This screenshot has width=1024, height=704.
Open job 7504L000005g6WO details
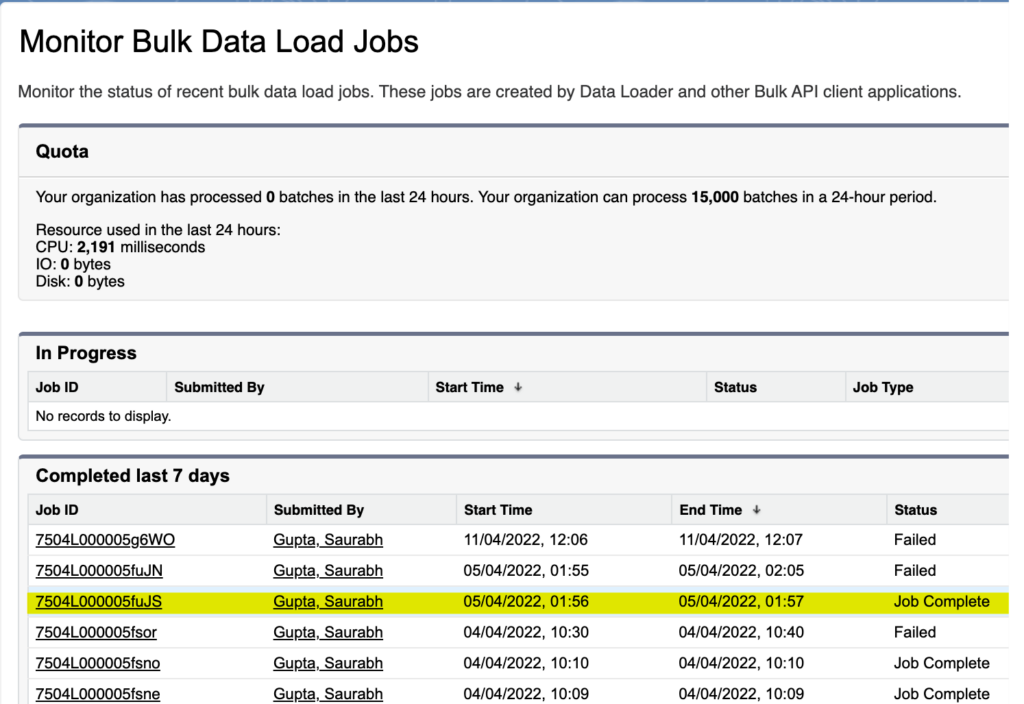tap(105, 540)
